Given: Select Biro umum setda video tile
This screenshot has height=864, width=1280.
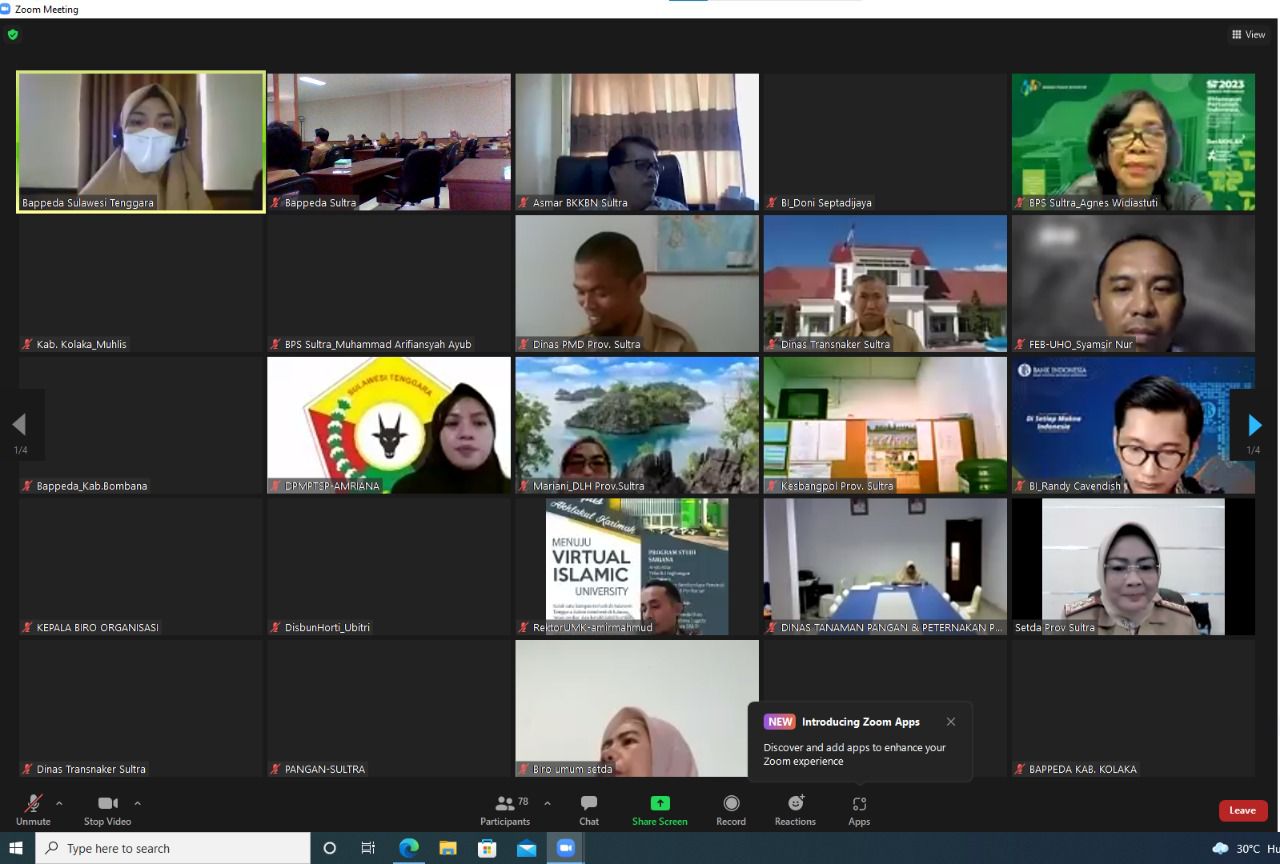Looking at the screenshot, I should click(637, 709).
